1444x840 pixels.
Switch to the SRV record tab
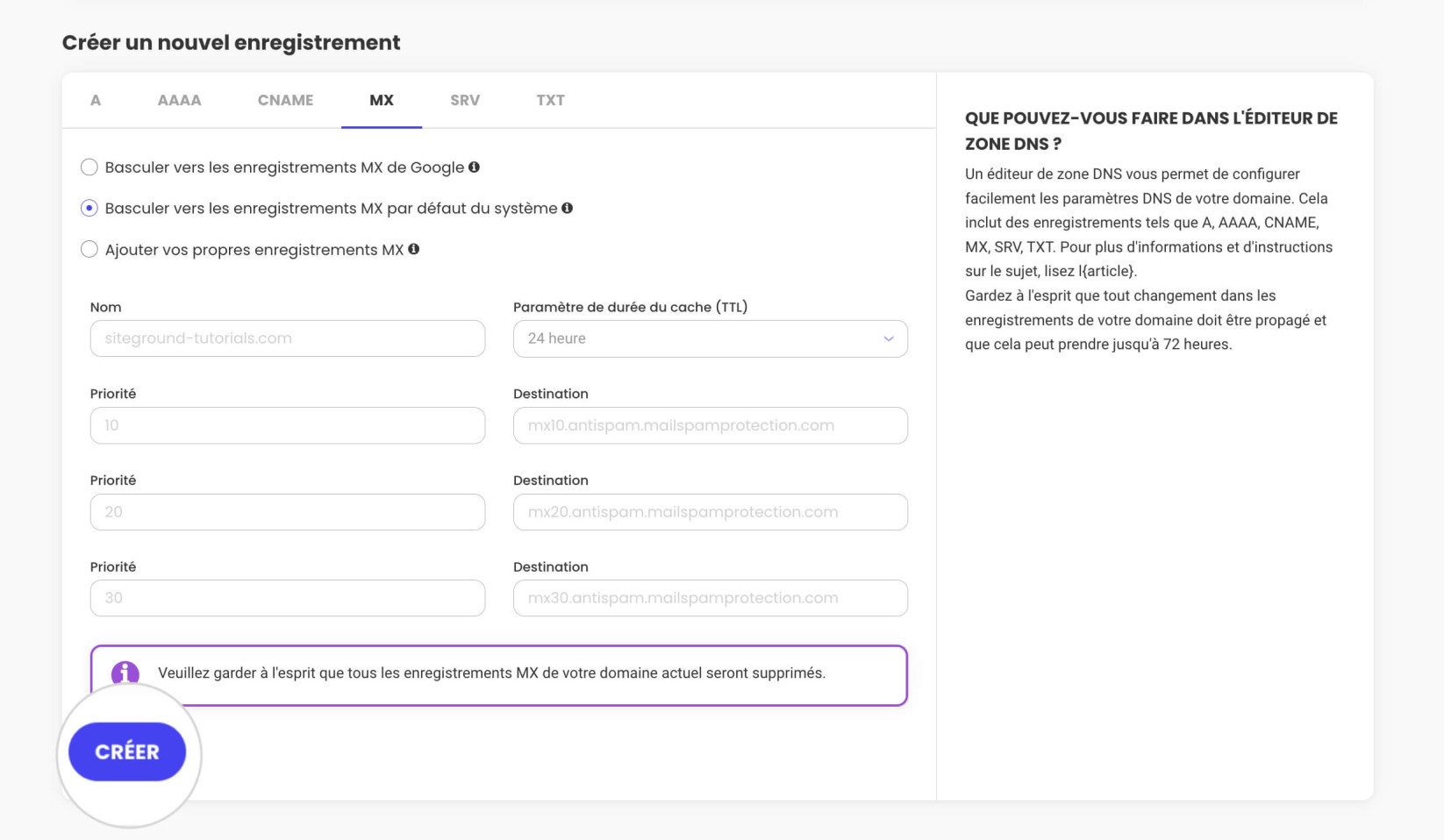click(x=465, y=100)
